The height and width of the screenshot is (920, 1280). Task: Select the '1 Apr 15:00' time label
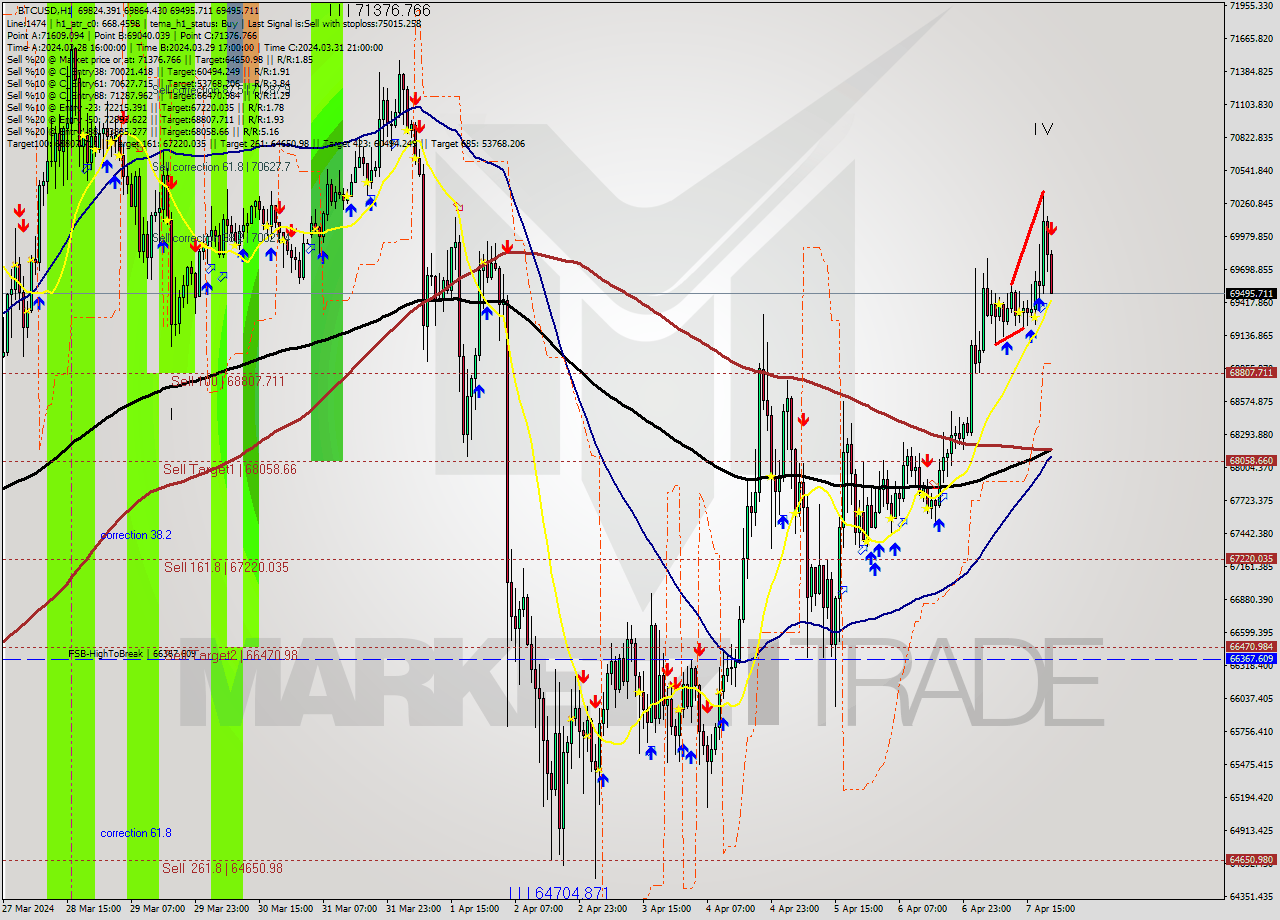click(x=475, y=909)
